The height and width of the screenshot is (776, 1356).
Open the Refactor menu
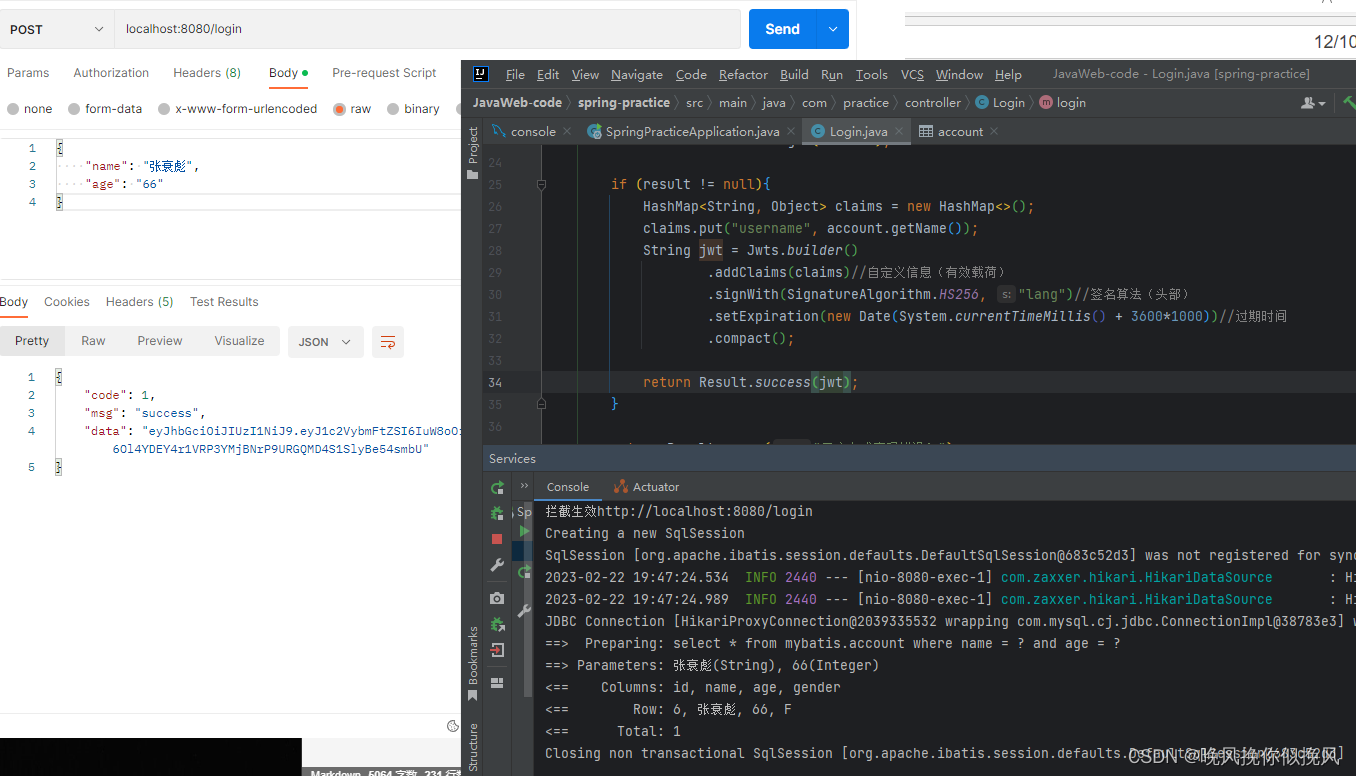[x=743, y=74]
